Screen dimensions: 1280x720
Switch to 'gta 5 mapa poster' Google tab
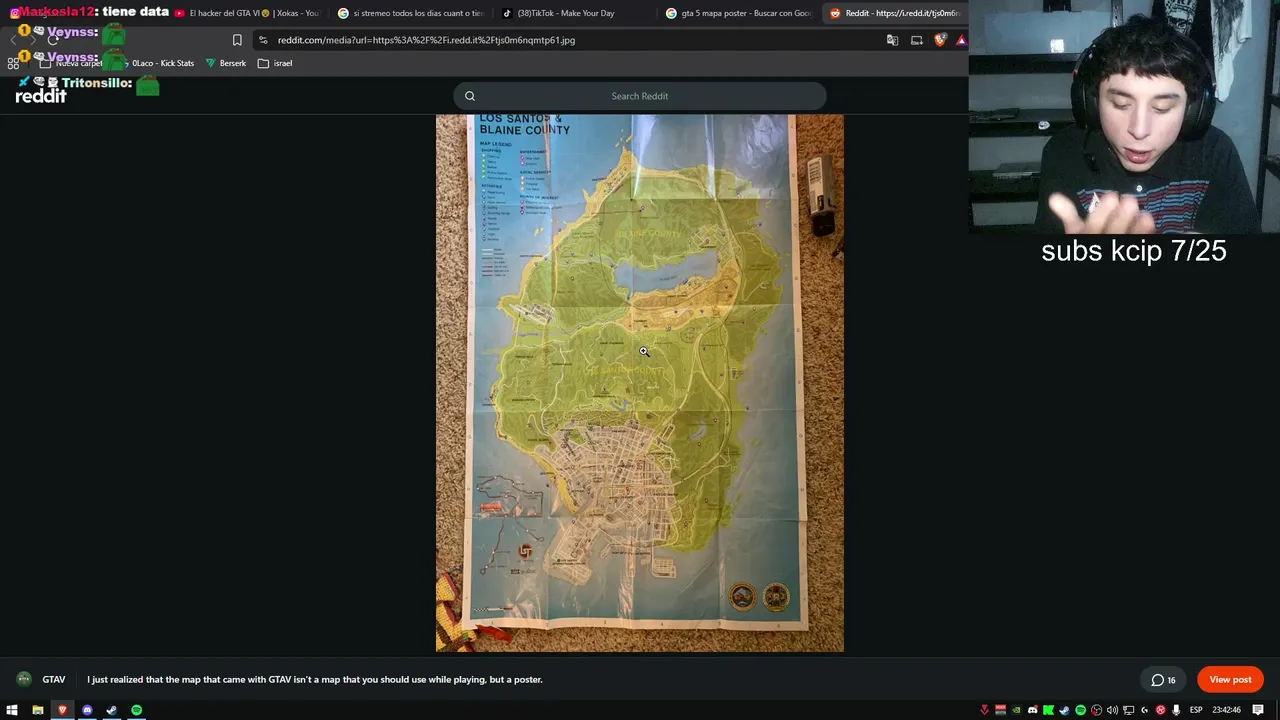(x=739, y=13)
